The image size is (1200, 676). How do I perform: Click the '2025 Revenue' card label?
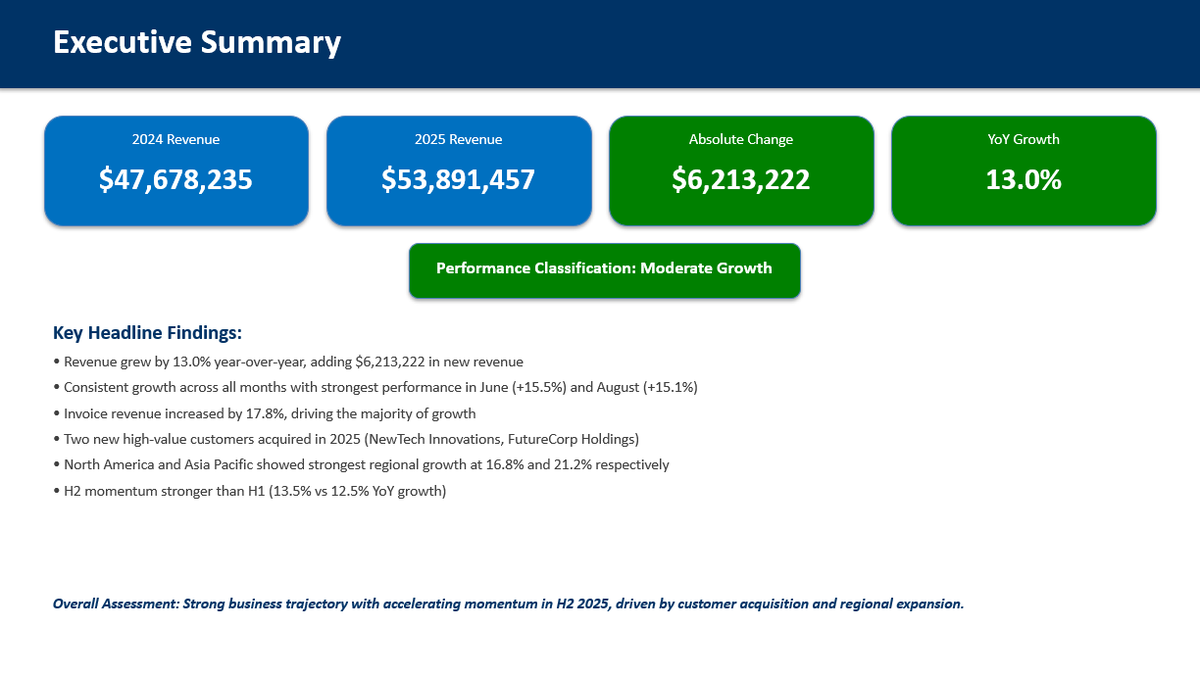click(x=459, y=140)
